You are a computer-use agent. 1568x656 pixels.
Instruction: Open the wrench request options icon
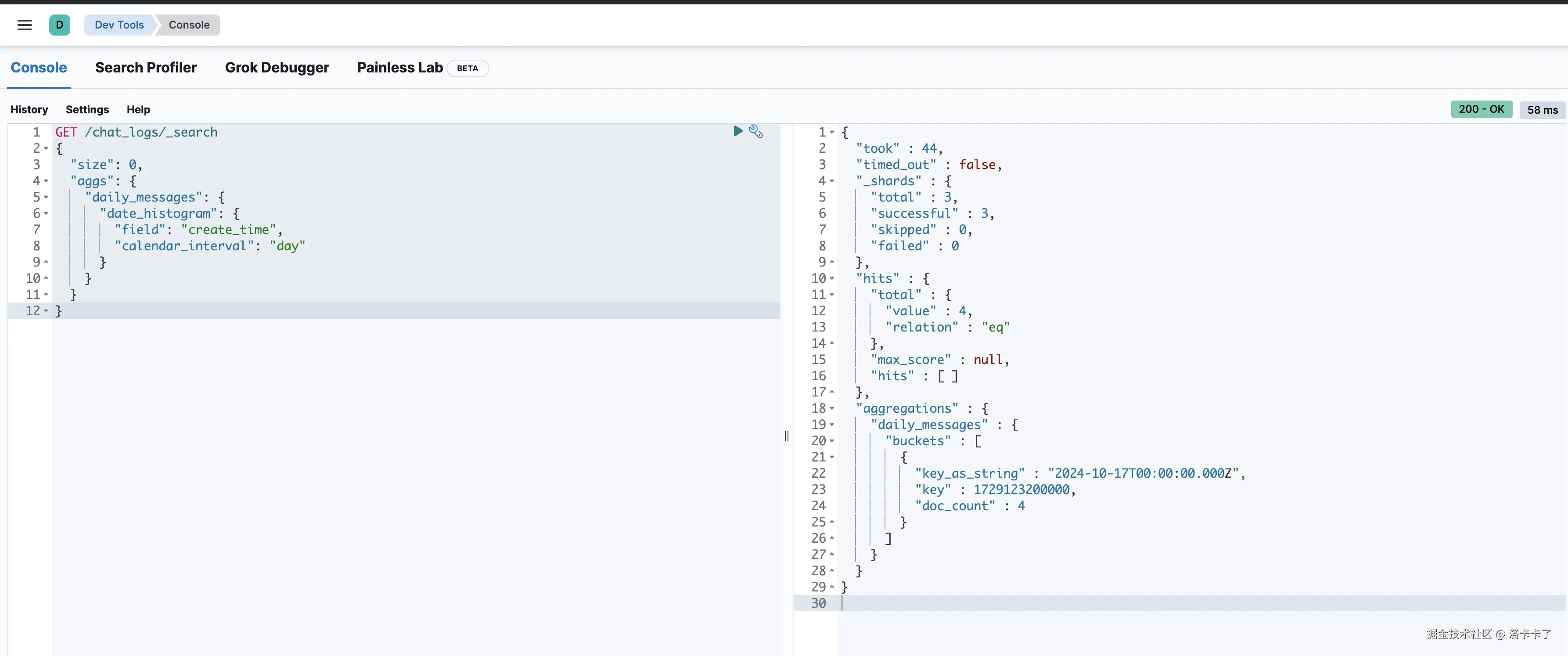pyautogui.click(x=756, y=131)
